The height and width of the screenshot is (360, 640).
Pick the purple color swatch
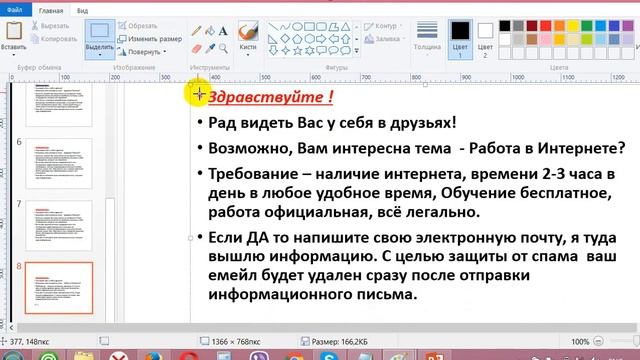628,26
